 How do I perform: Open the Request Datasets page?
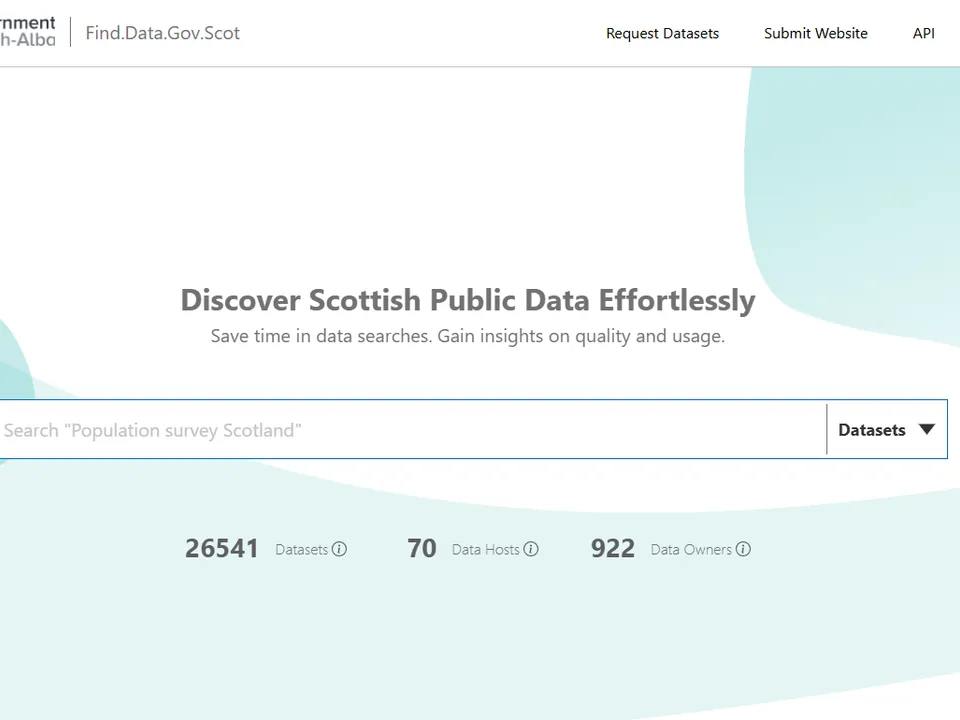662,33
